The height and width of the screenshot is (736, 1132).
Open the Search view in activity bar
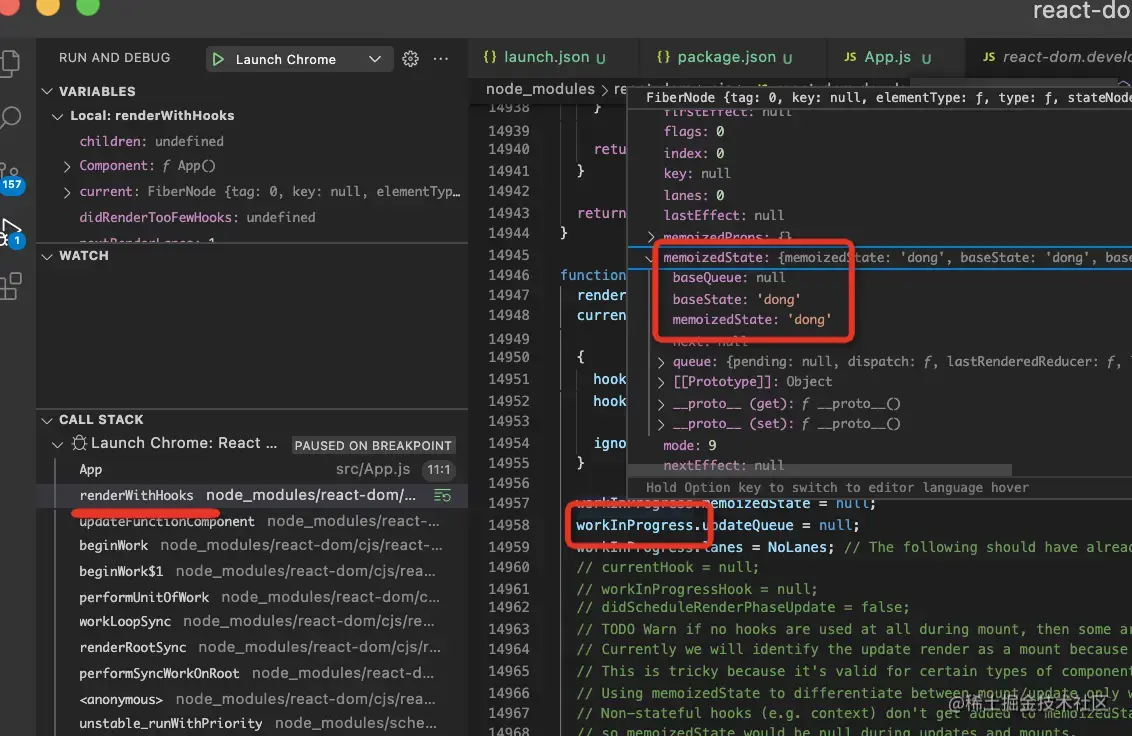click(10, 117)
